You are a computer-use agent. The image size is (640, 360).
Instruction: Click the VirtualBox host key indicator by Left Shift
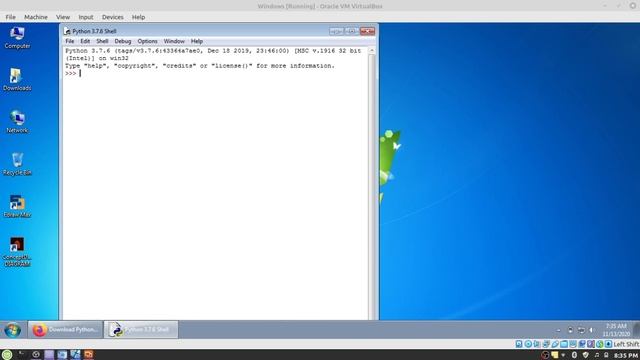pyautogui.click(x=609, y=344)
